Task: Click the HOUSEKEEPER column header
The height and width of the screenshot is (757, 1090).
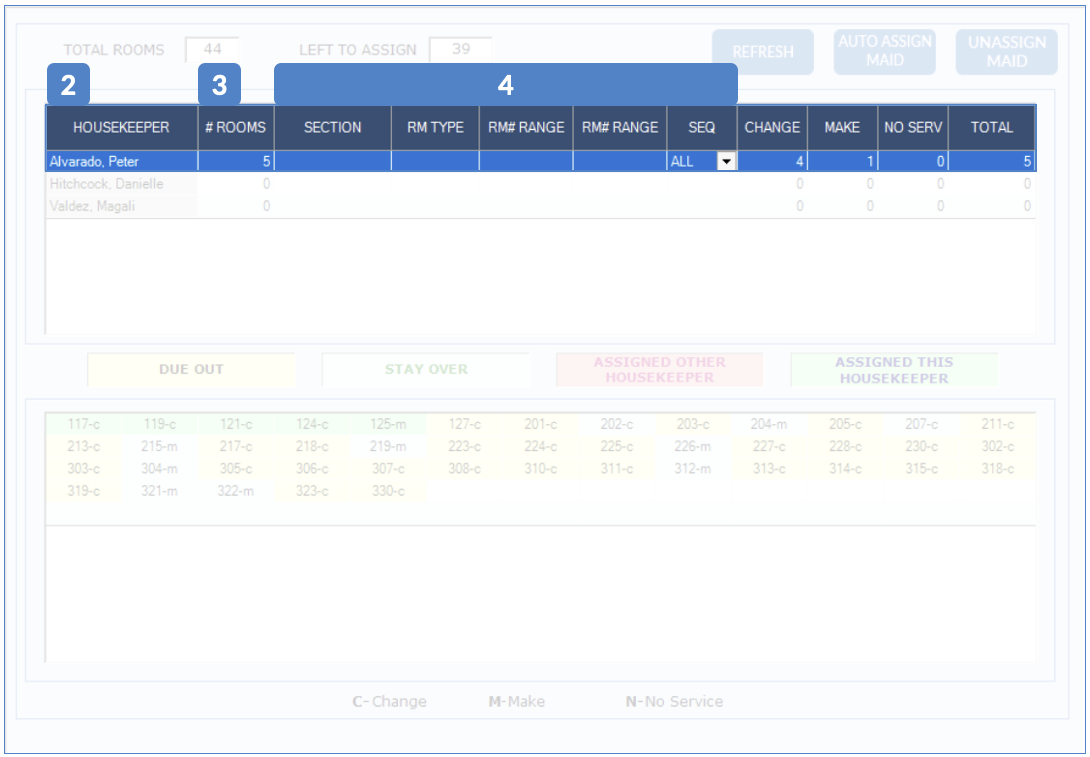Action: coord(121,127)
